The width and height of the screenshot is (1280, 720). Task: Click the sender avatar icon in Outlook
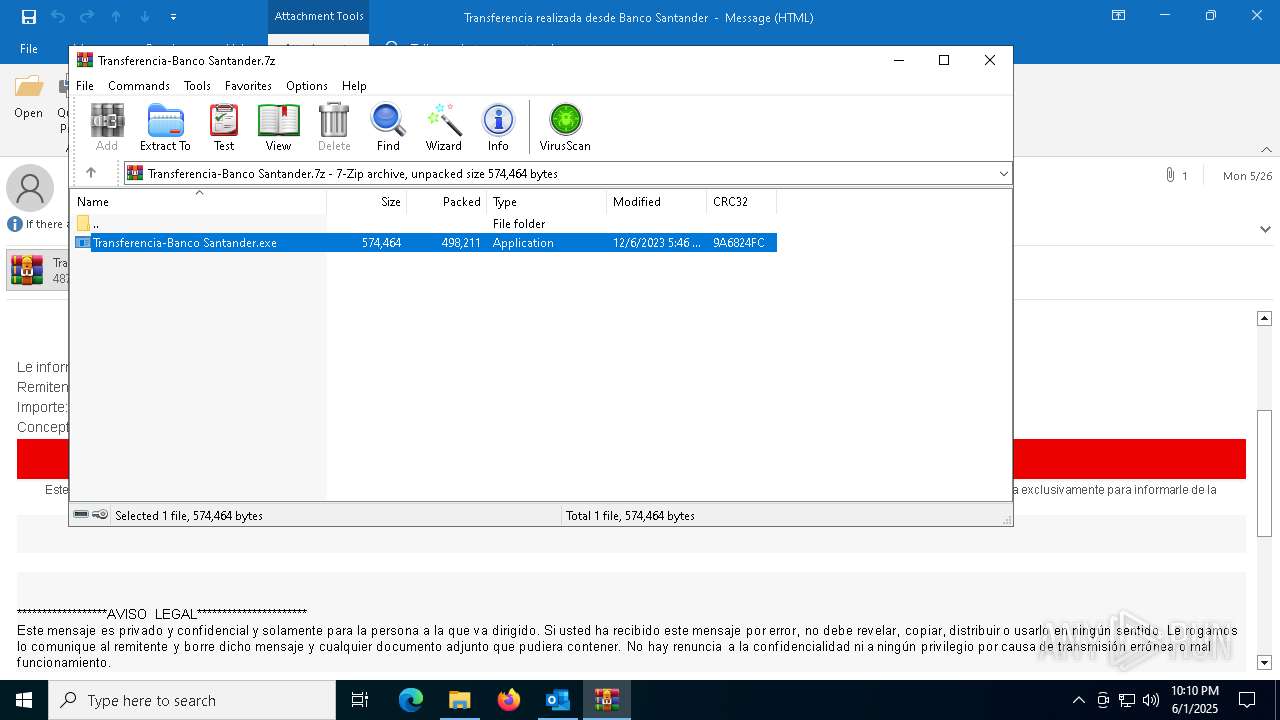[x=30, y=188]
